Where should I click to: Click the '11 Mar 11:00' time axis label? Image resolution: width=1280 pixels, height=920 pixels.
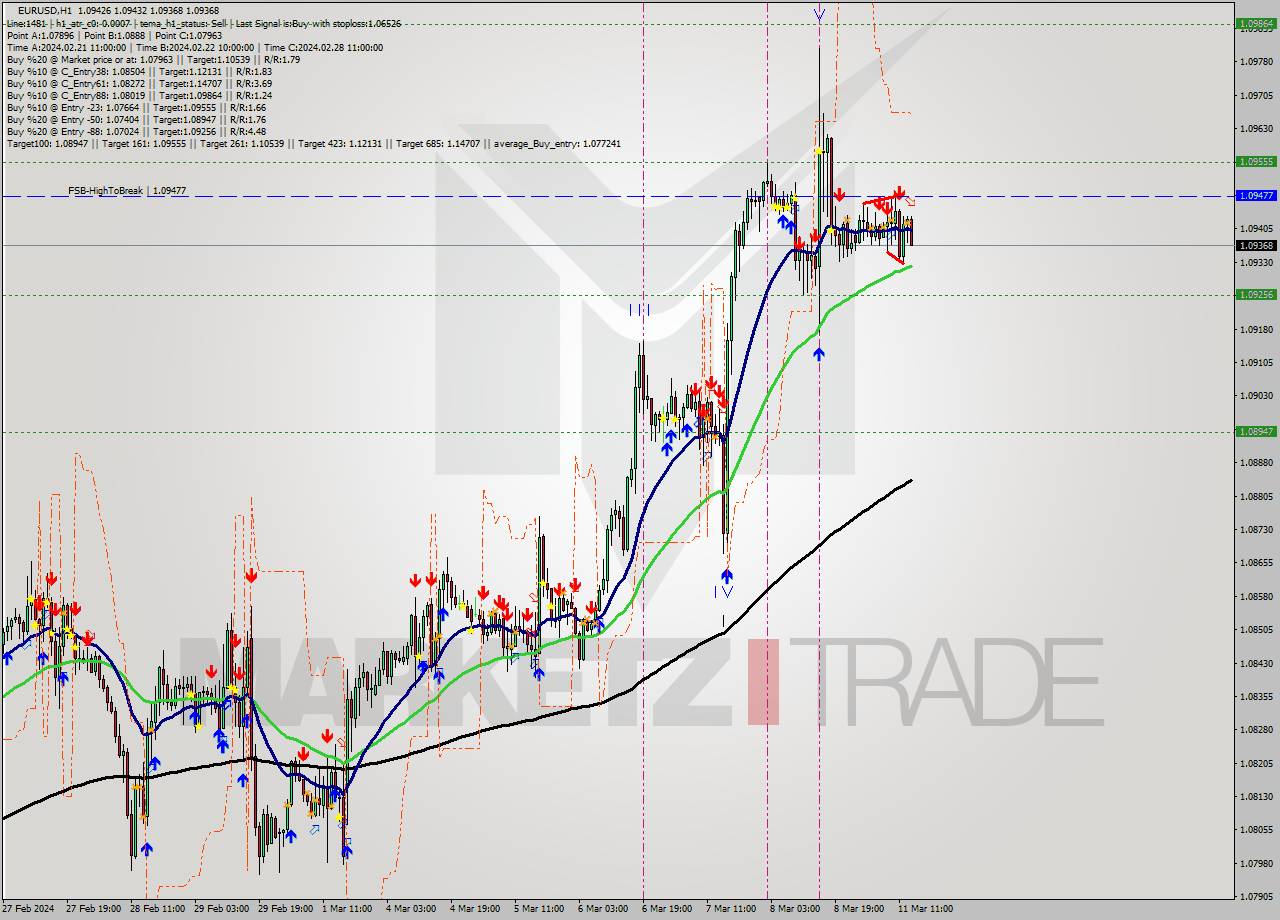coord(924,909)
